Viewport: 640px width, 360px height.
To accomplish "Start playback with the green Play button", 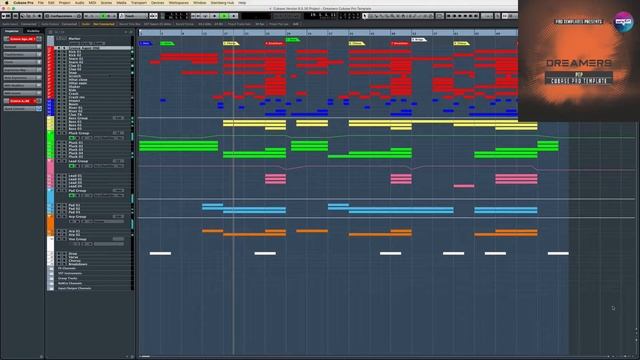I will click(224, 16).
